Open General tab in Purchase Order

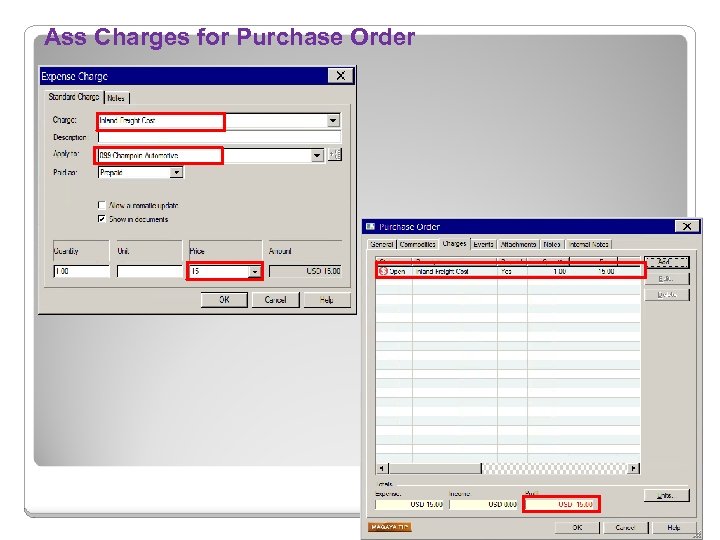(382, 244)
